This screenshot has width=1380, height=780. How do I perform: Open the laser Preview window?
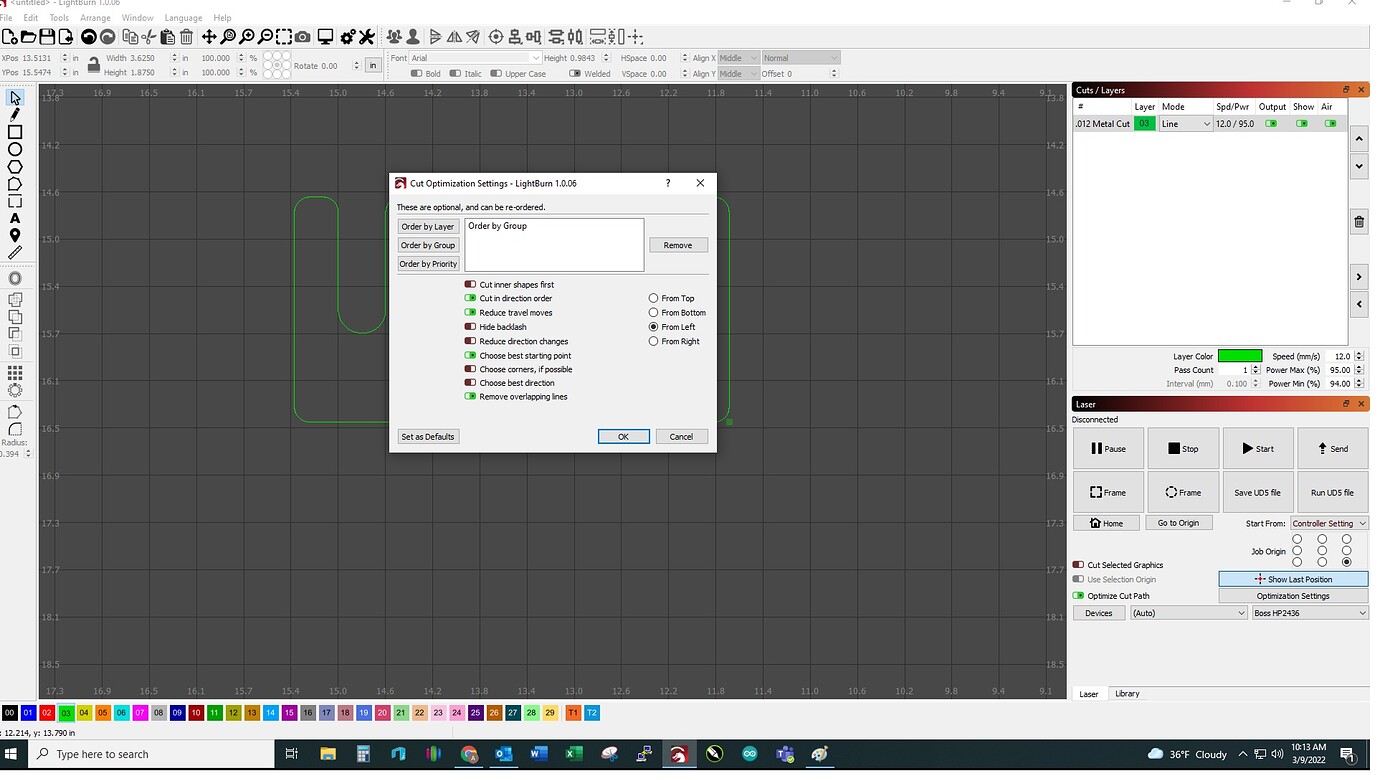(325, 36)
